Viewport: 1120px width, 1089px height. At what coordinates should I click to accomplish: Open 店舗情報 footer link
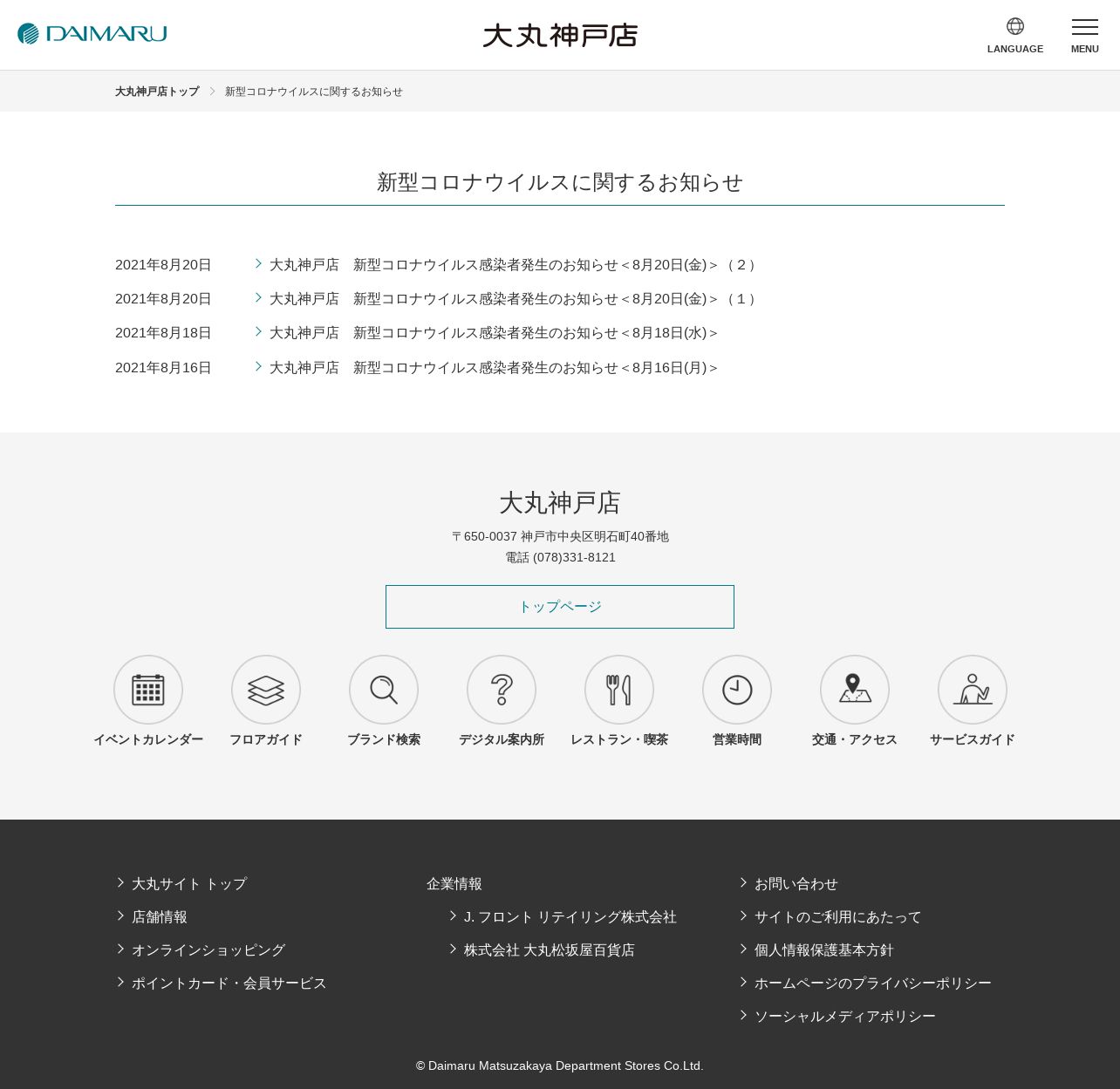160,917
